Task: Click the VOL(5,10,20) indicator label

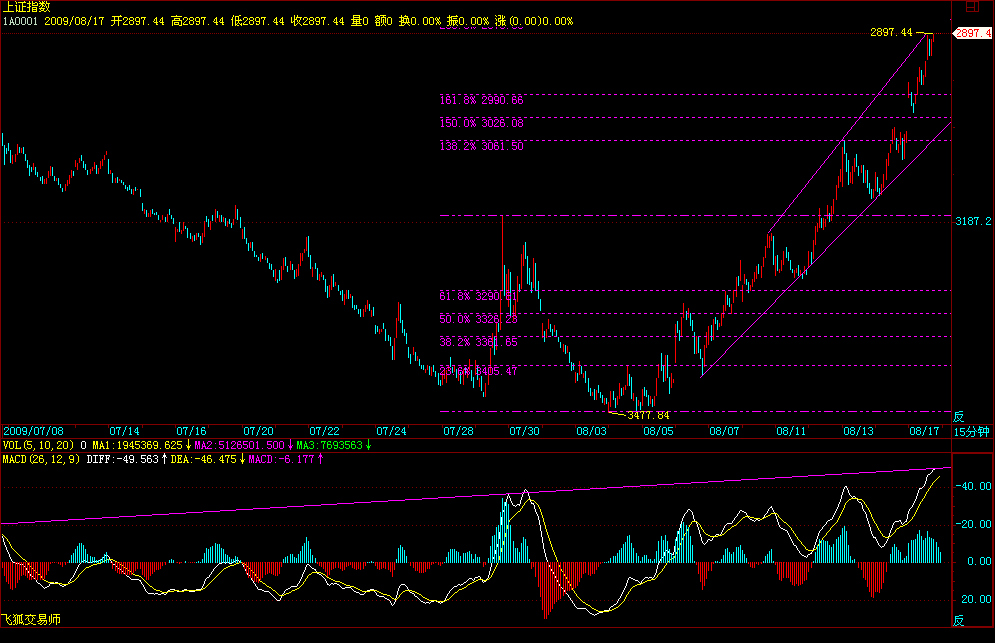Action: pos(38,445)
